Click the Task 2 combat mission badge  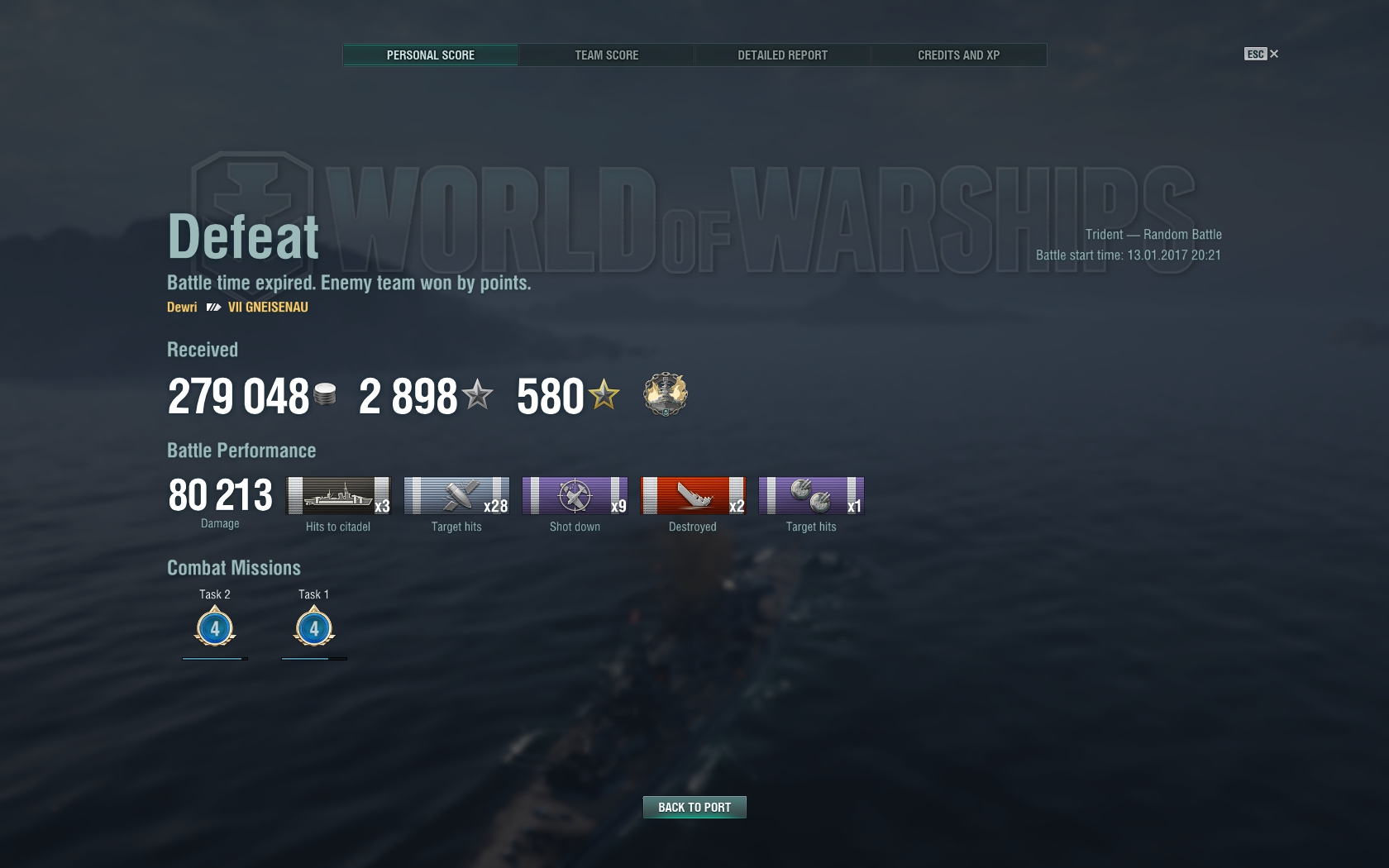[215, 627]
